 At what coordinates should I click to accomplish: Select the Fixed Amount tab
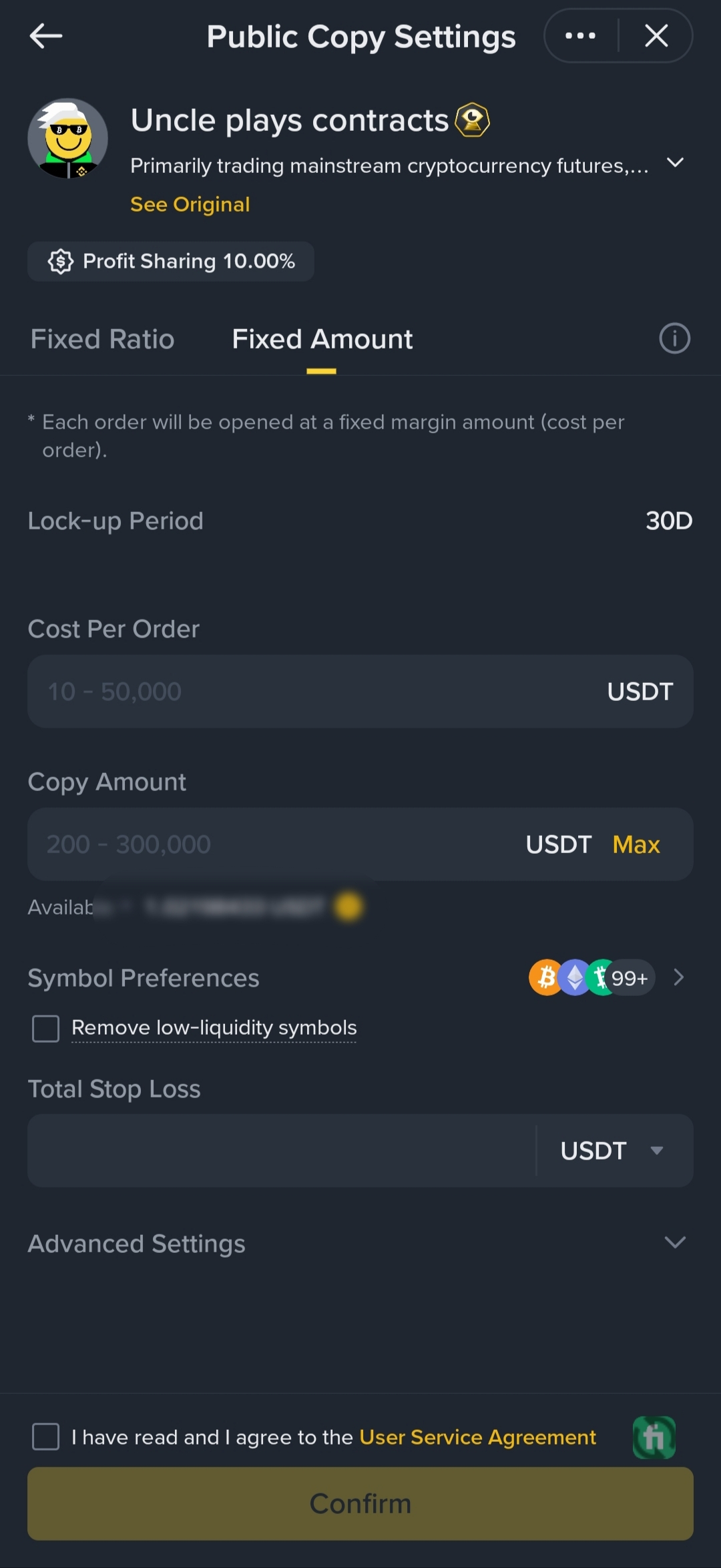pos(322,339)
